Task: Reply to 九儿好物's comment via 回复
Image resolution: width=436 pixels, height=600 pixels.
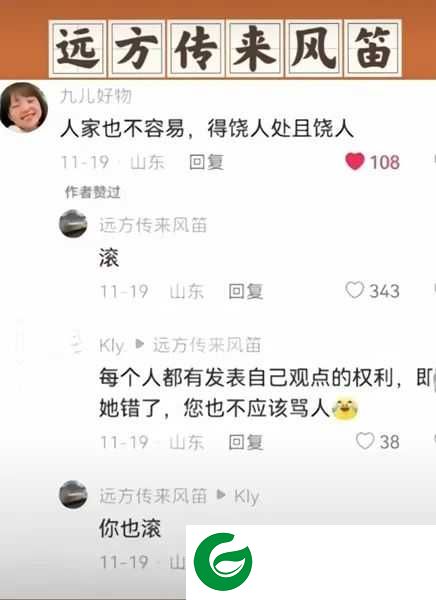Action: 206,162
